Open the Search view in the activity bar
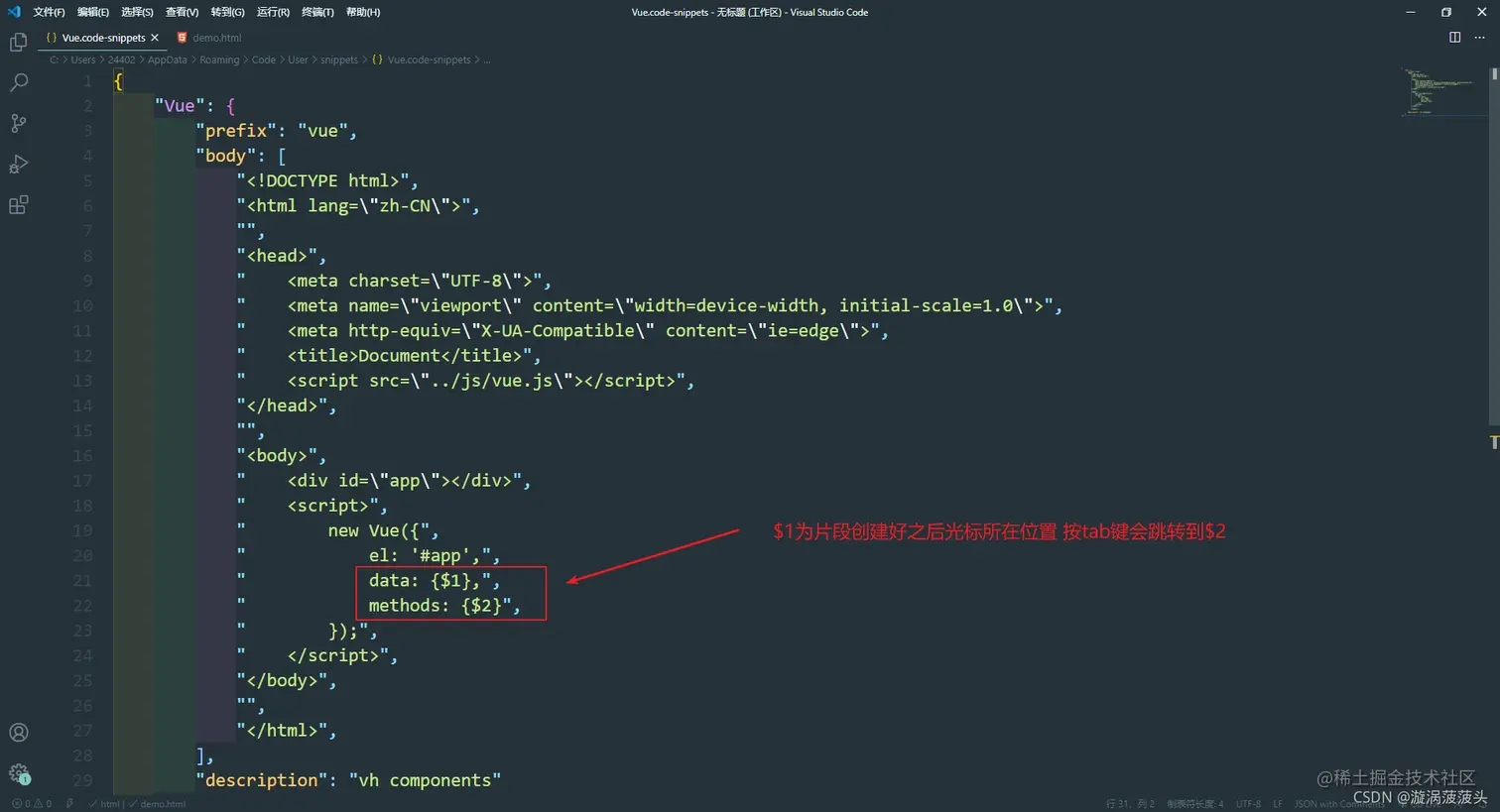This screenshot has width=1500, height=812. tap(18, 83)
